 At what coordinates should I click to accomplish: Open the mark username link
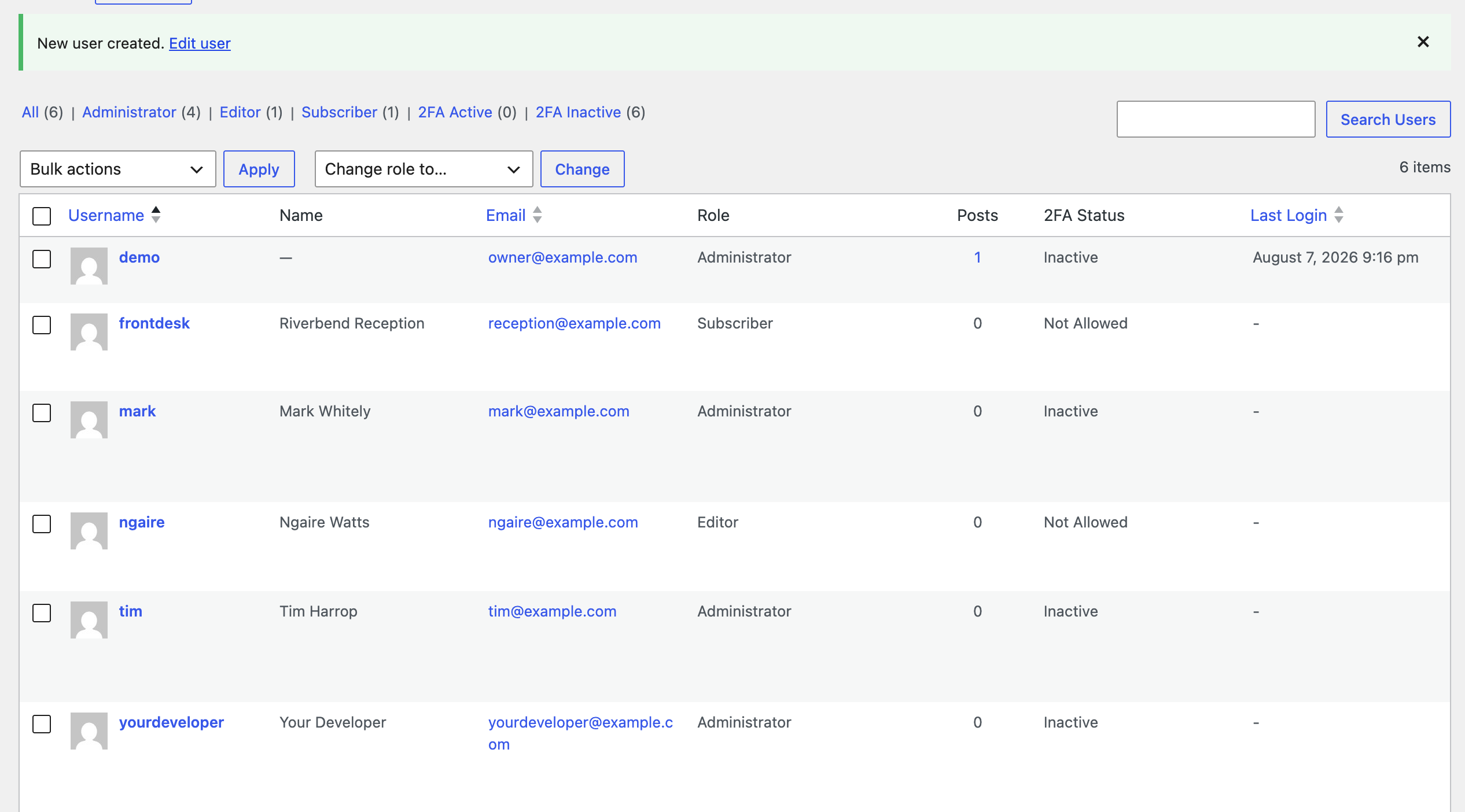click(137, 411)
